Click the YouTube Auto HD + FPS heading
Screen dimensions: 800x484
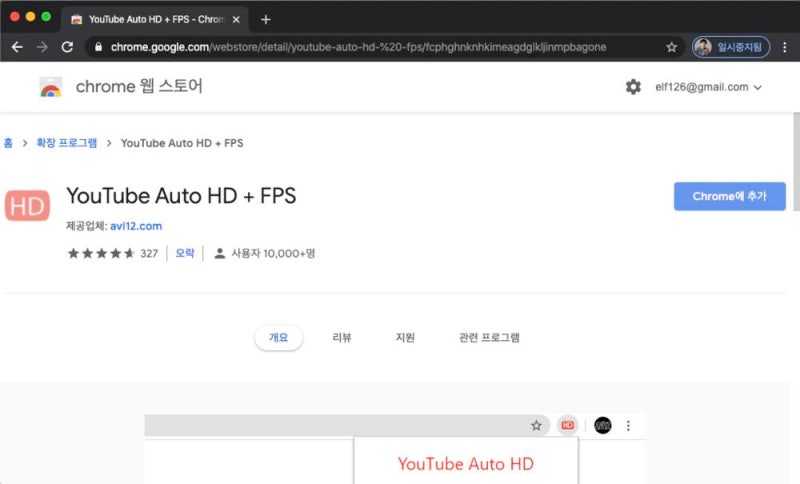(x=181, y=196)
